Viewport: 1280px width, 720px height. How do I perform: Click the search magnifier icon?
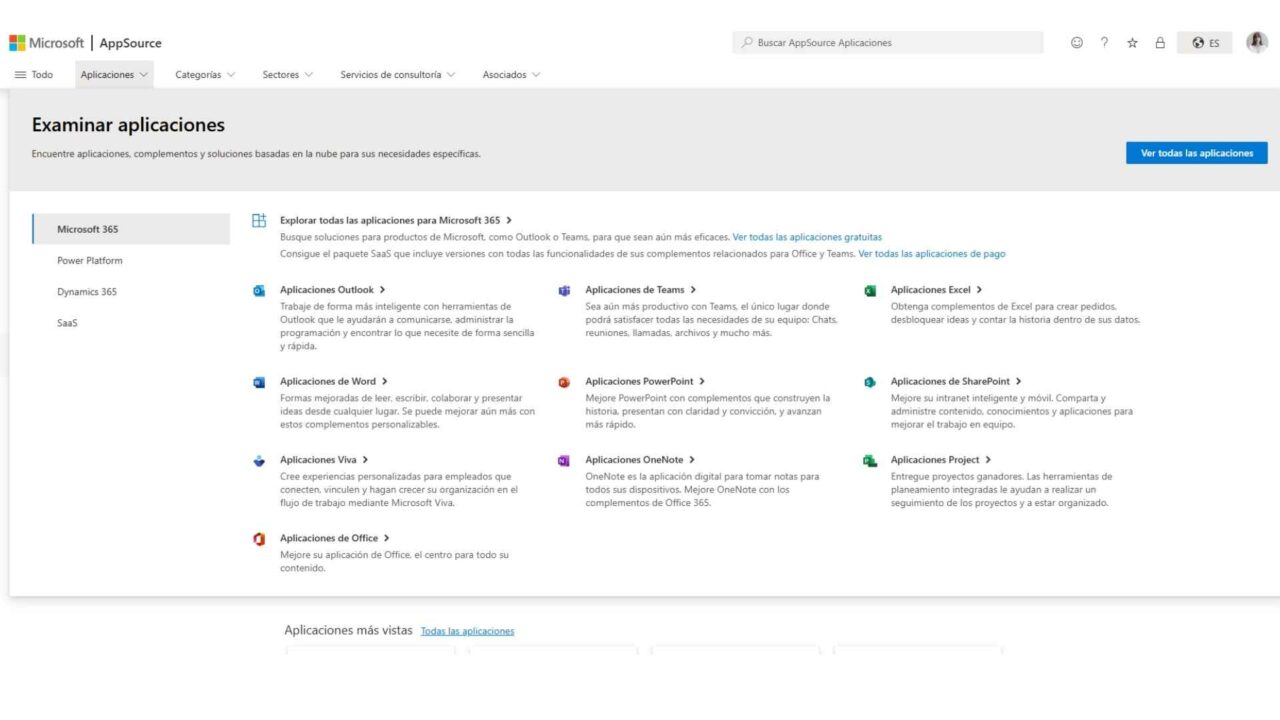click(747, 43)
